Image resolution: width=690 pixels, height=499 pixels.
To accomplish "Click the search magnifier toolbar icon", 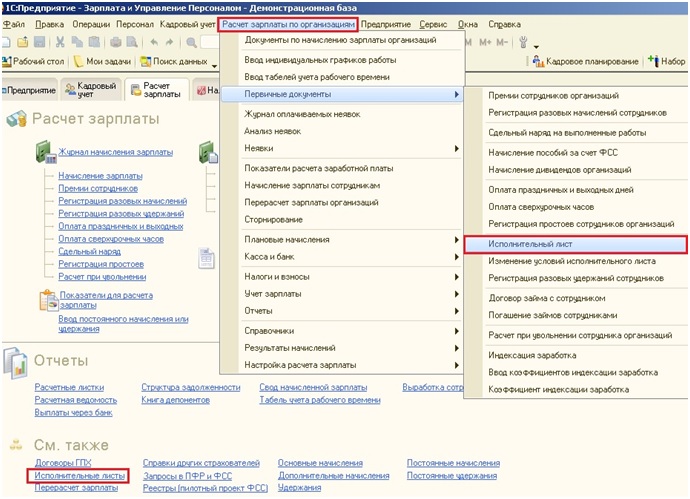I will pyautogui.click(x=191, y=42).
